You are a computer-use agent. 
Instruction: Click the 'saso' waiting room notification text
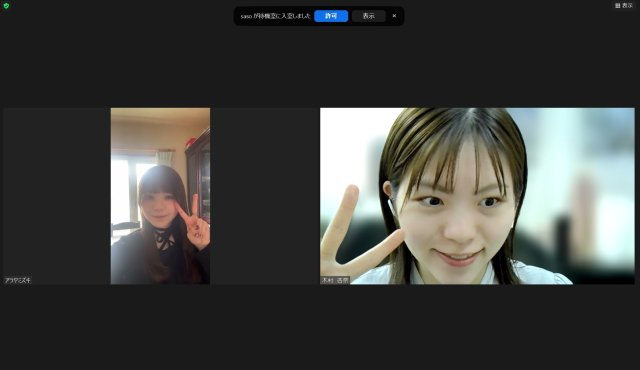point(276,16)
